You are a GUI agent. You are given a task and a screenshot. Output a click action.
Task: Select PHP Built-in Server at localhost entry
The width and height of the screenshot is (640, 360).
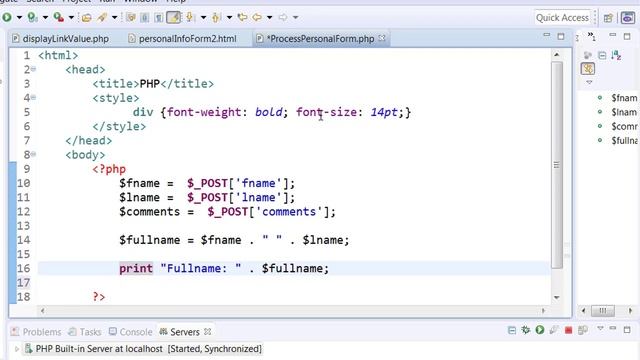[x=143, y=349]
